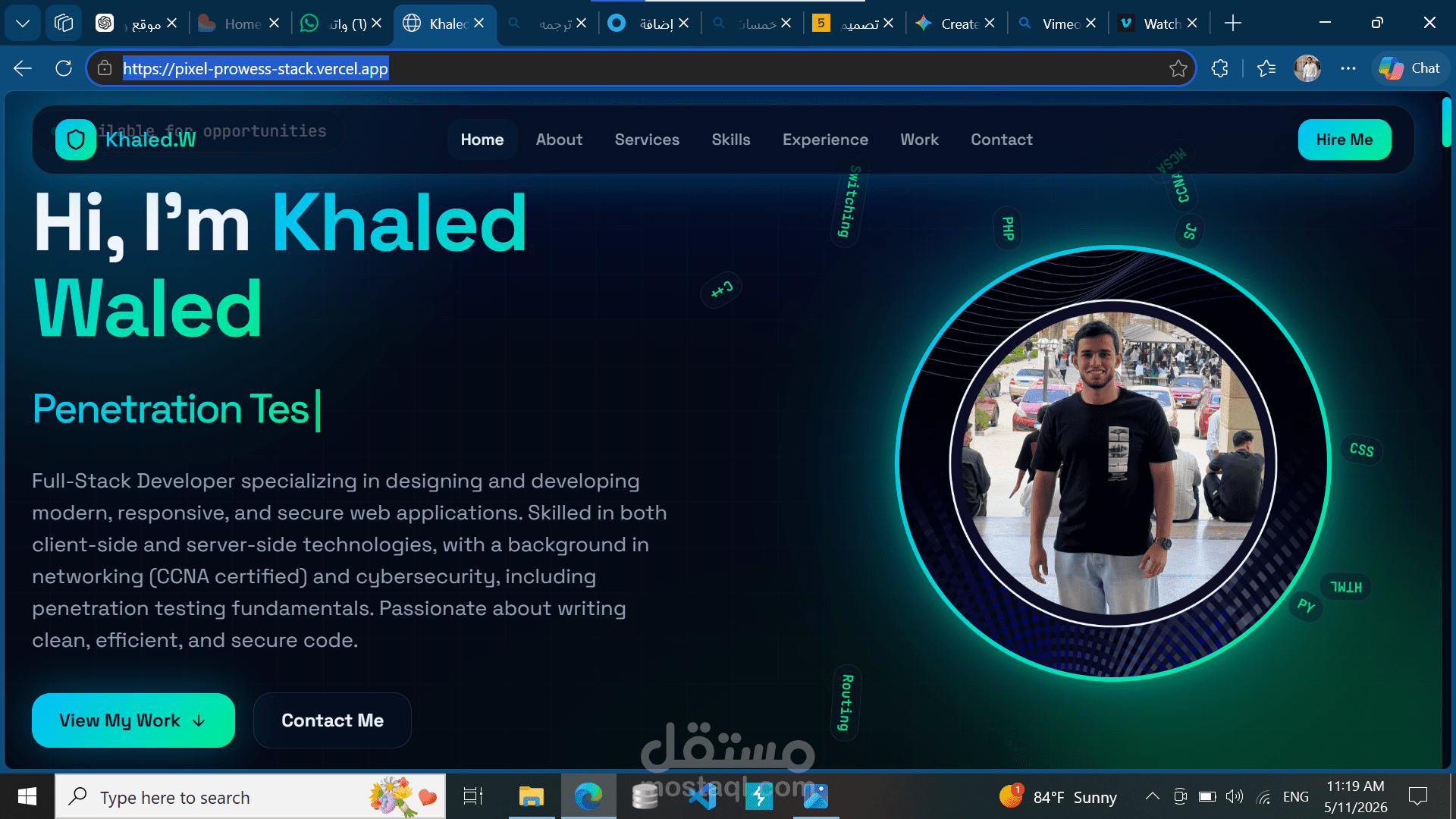The image size is (1456, 819).
Task: Go back to the previous page
Action: click(x=23, y=68)
